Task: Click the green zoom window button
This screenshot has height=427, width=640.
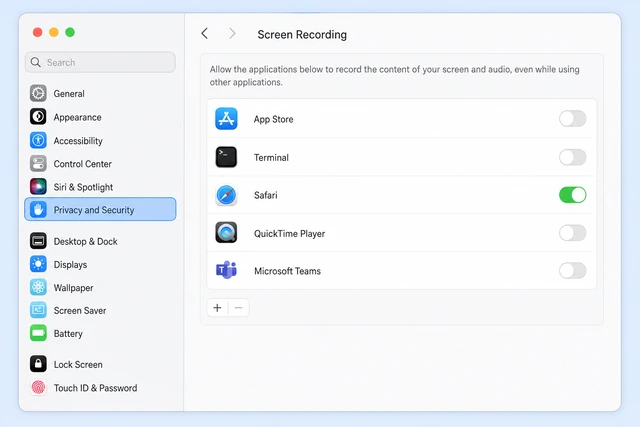Action: click(x=70, y=32)
